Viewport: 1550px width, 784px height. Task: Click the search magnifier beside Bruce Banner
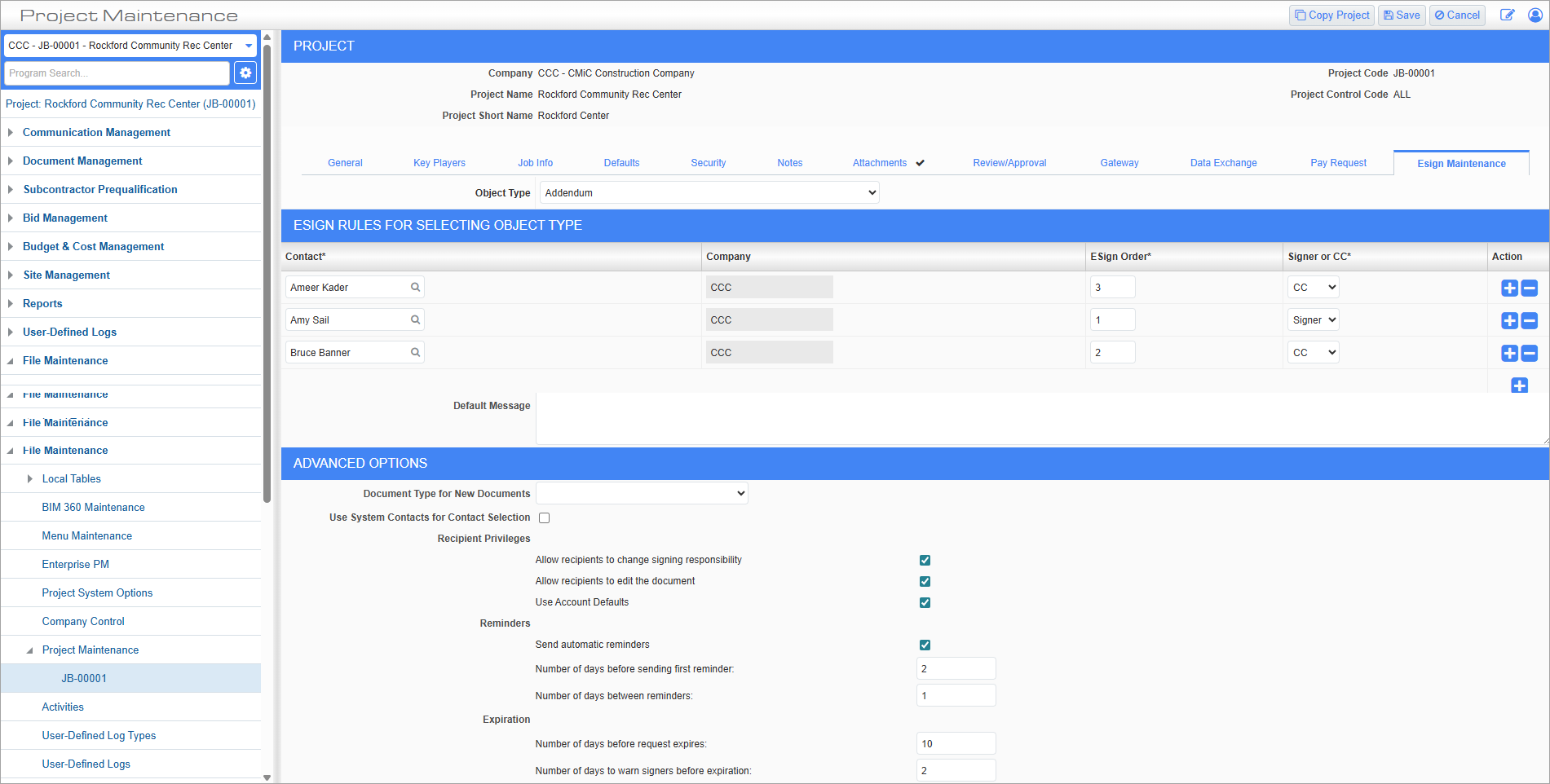[416, 352]
